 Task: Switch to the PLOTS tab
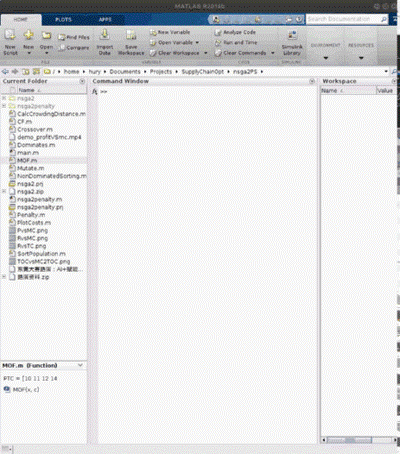63,20
